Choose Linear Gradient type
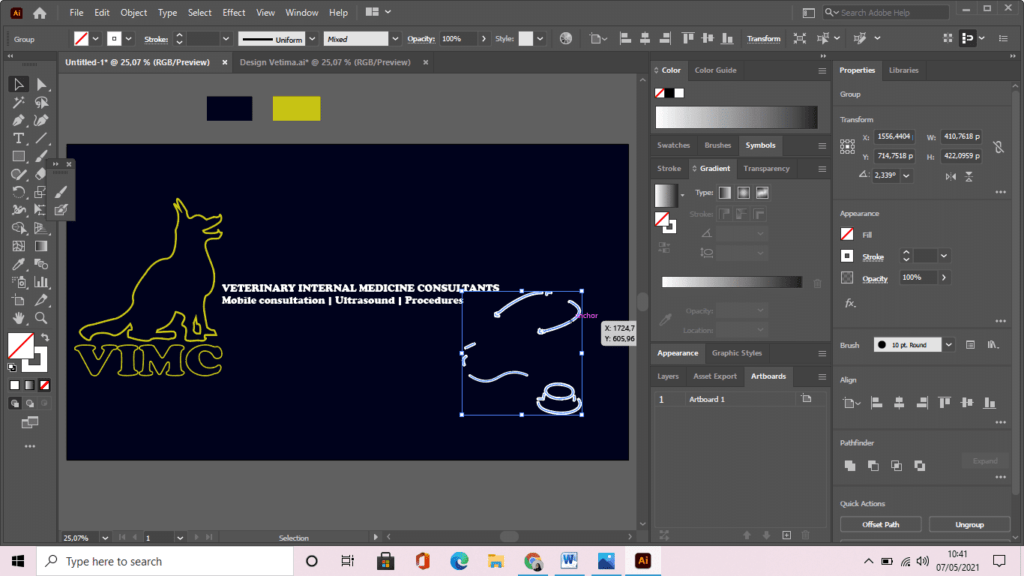1024x576 pixels. coord(725,193)
